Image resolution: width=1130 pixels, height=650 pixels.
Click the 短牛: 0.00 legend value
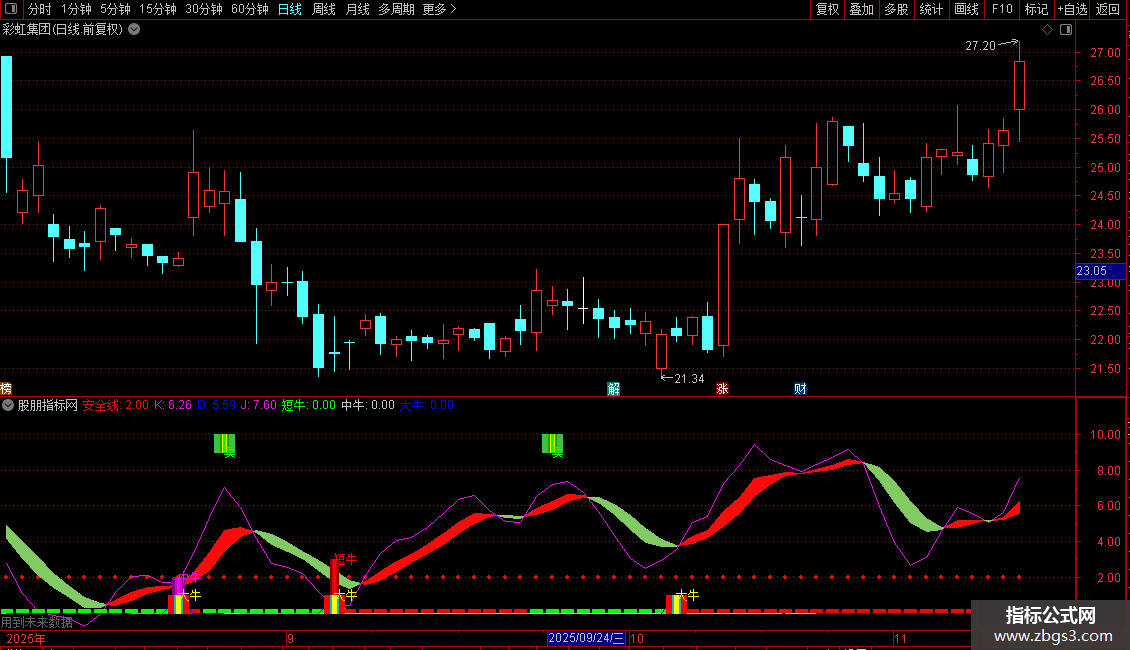(x=308, y=405)
